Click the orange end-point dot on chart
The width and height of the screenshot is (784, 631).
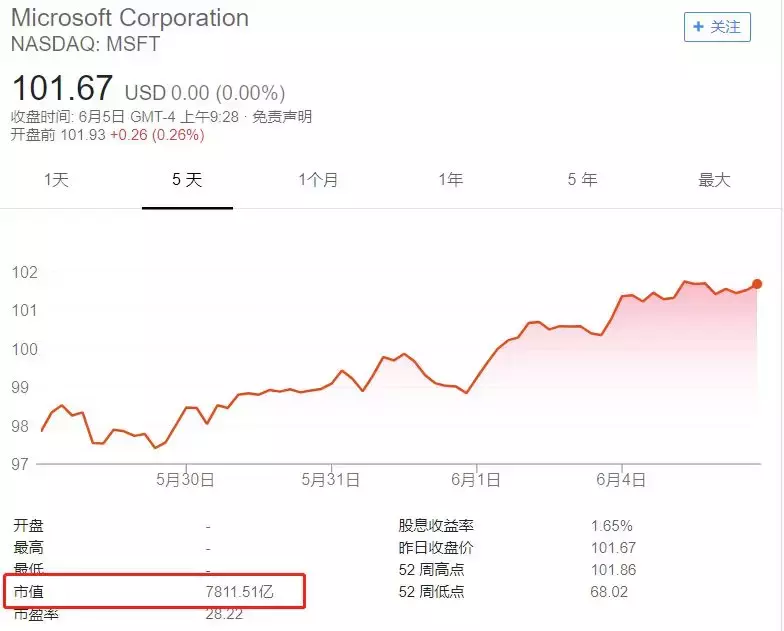pos(757,284)
